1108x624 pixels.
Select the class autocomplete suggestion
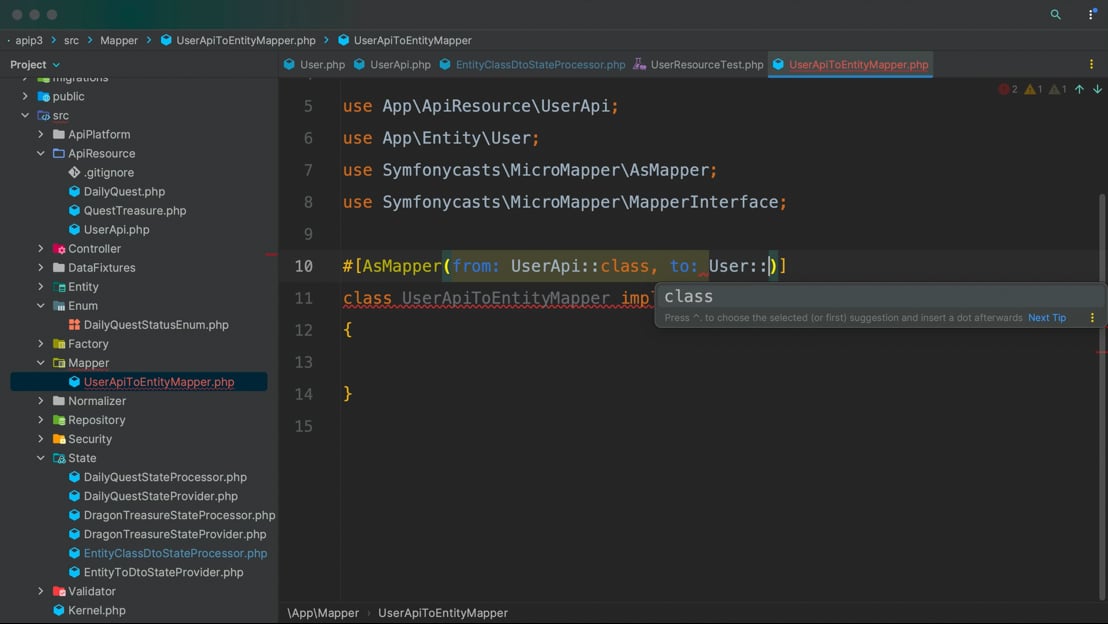pyautogui.click(x=689, y=296)
